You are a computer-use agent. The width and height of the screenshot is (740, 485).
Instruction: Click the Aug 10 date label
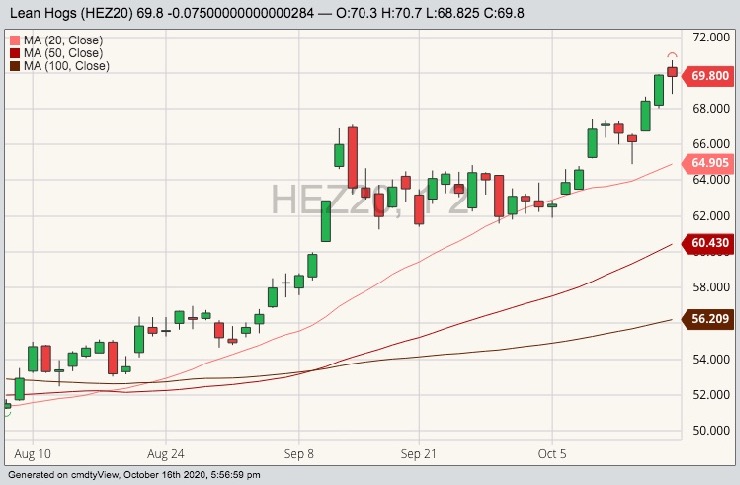click(x=33, y=454)
